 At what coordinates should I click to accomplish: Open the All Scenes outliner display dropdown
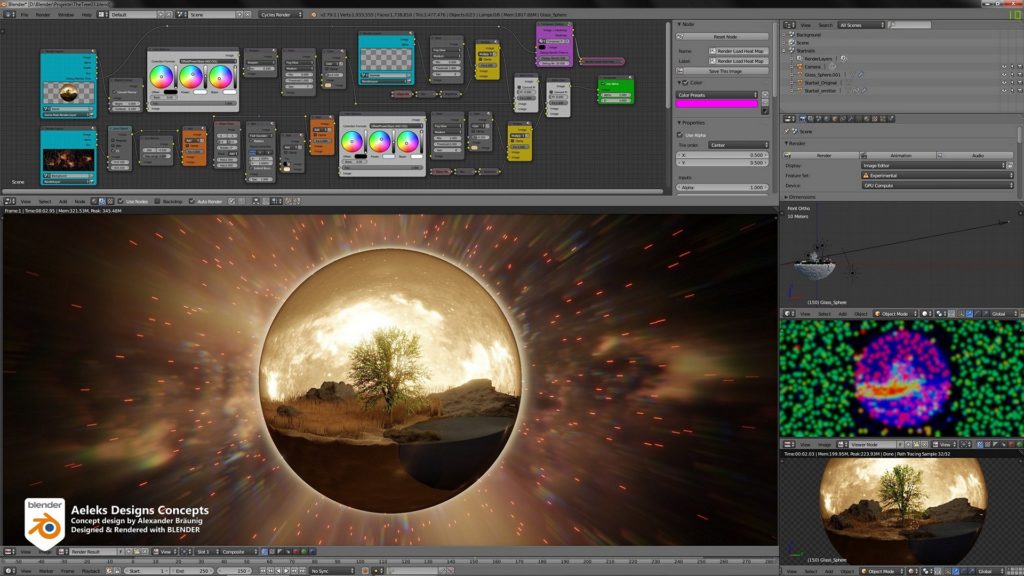pyautogui.click(x=861, y=25)
